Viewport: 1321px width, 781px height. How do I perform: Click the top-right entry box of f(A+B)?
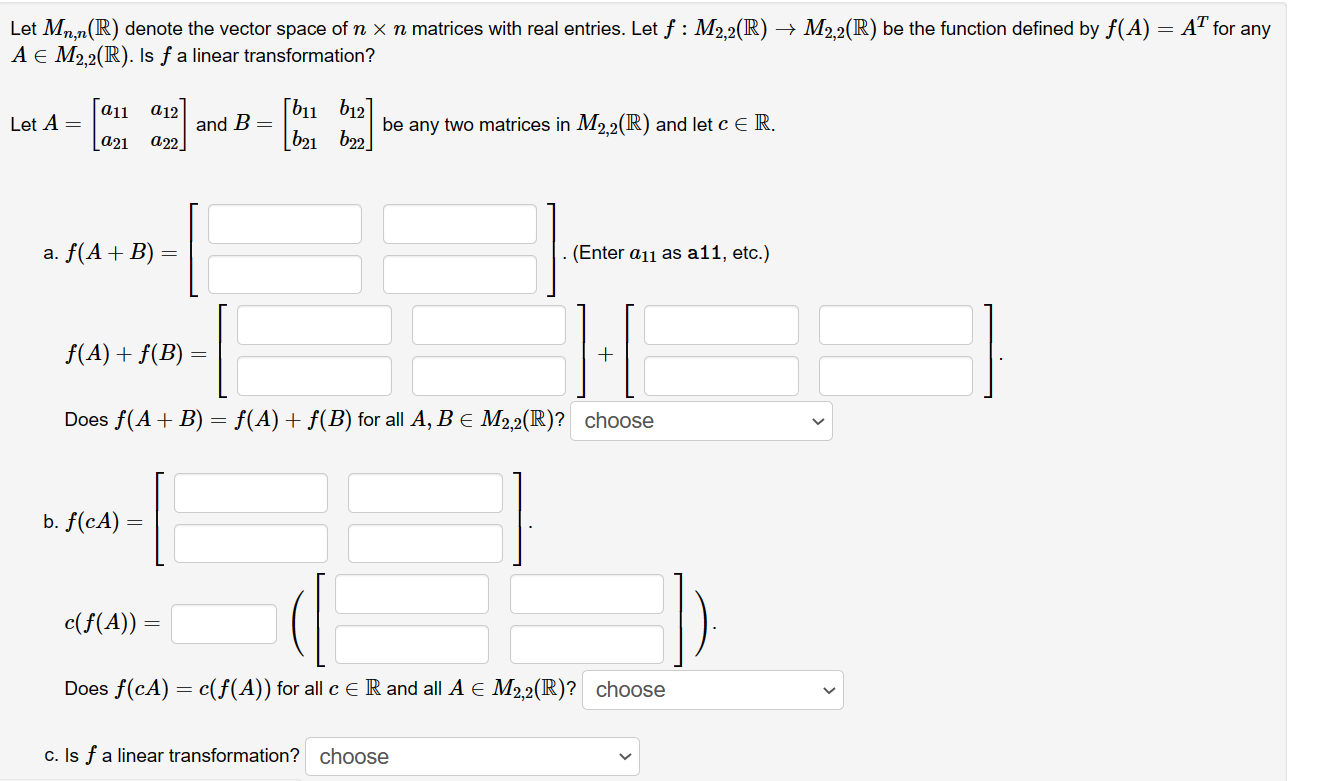point(458,223)
